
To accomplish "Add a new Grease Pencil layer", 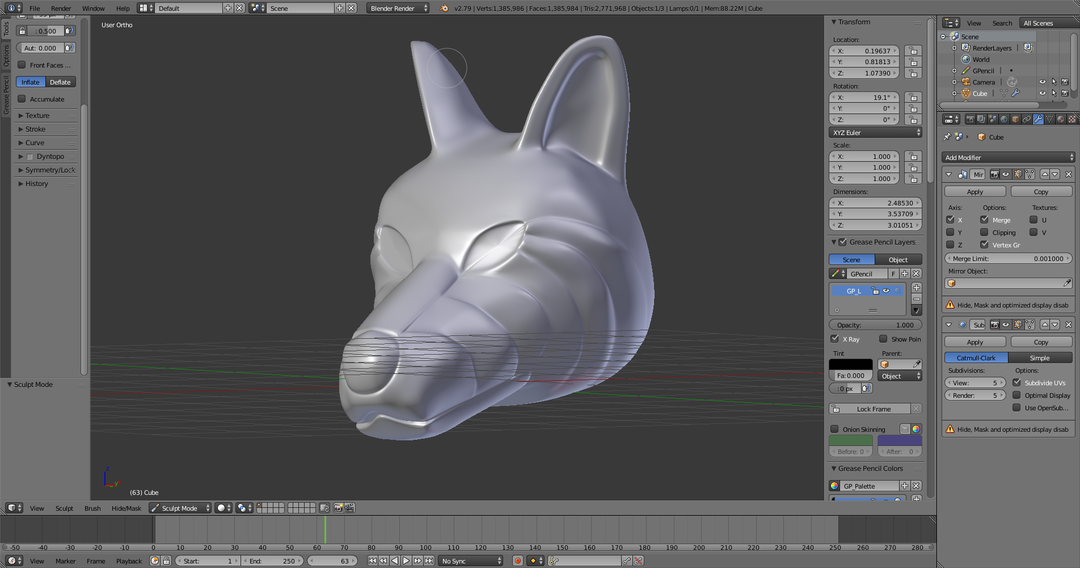I will click(x=916, y=288).
